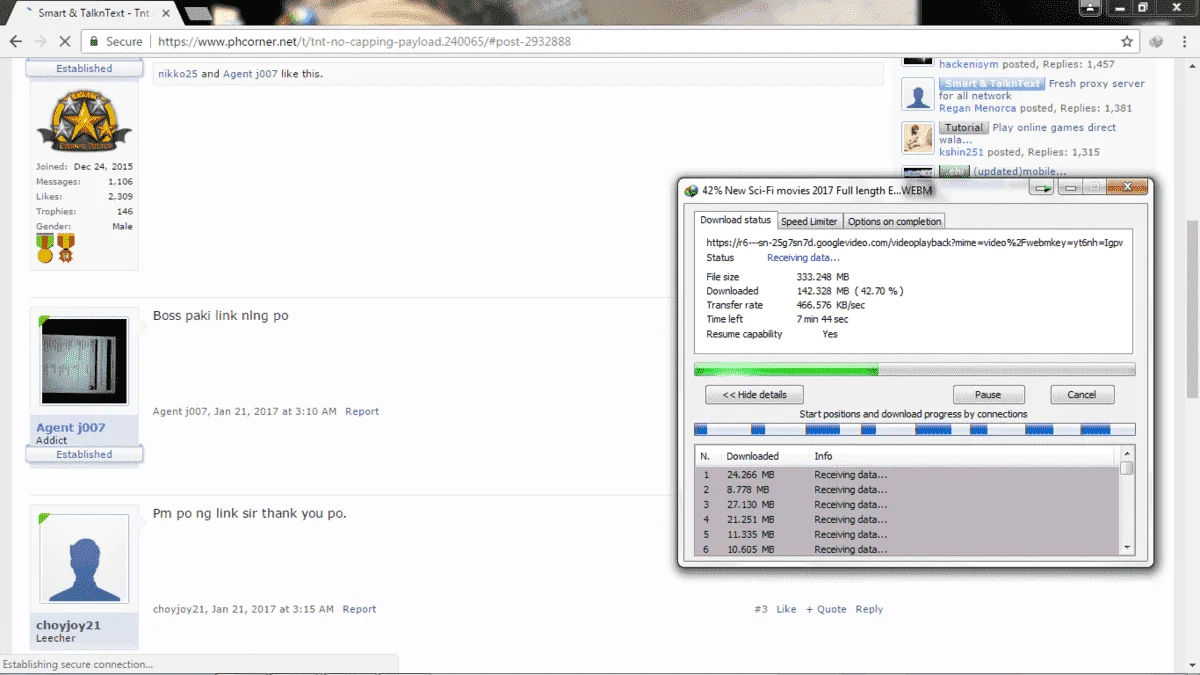The width and height of the screenshot is (1200, 675).
Task: Open kshin251 profile link
Action: (x=962, y=152)
